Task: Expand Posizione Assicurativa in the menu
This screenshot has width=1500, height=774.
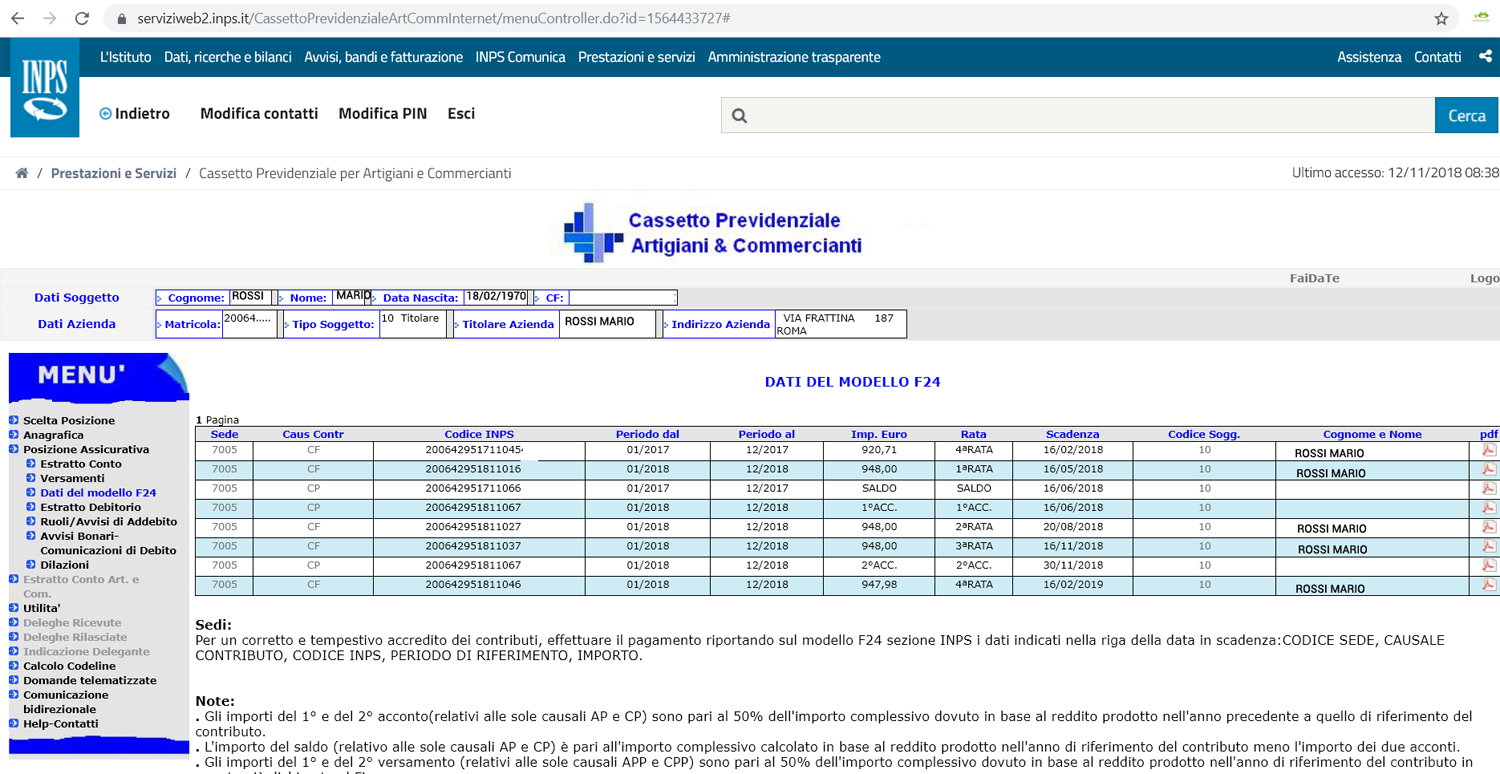Action: click(86, 450)
